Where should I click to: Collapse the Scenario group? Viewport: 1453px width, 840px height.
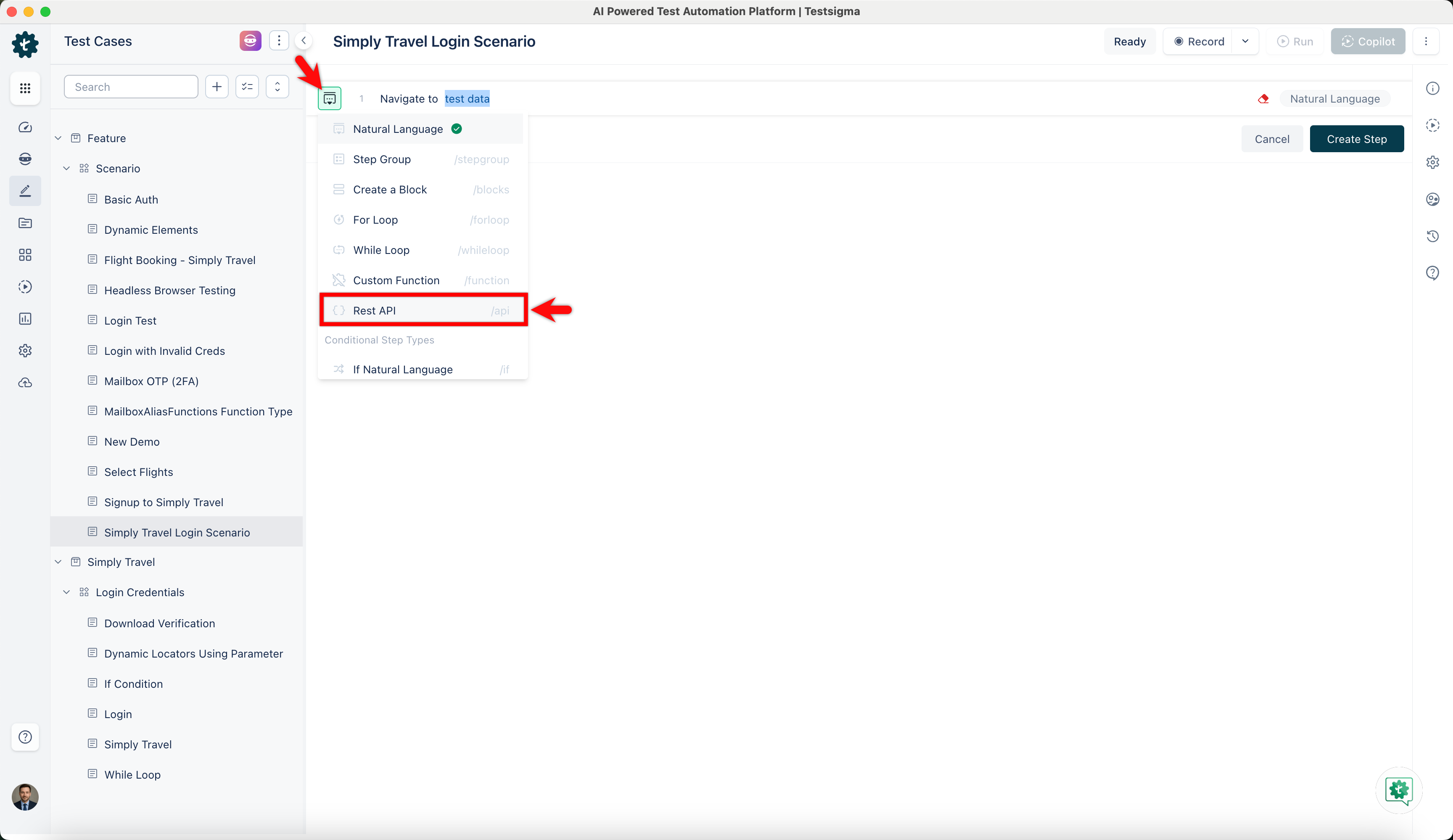click(x=67, y=168)
